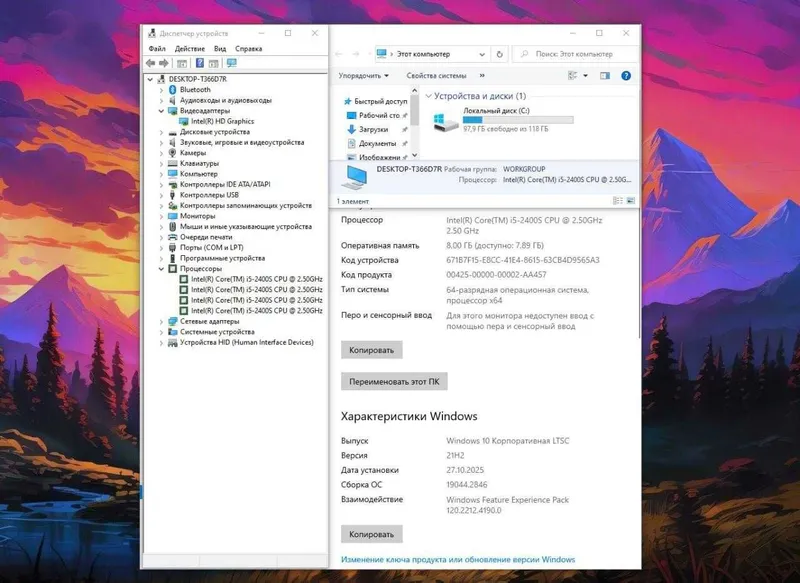
Task: Click the Мониторы category icon
Action: click(x=172, y=216)
